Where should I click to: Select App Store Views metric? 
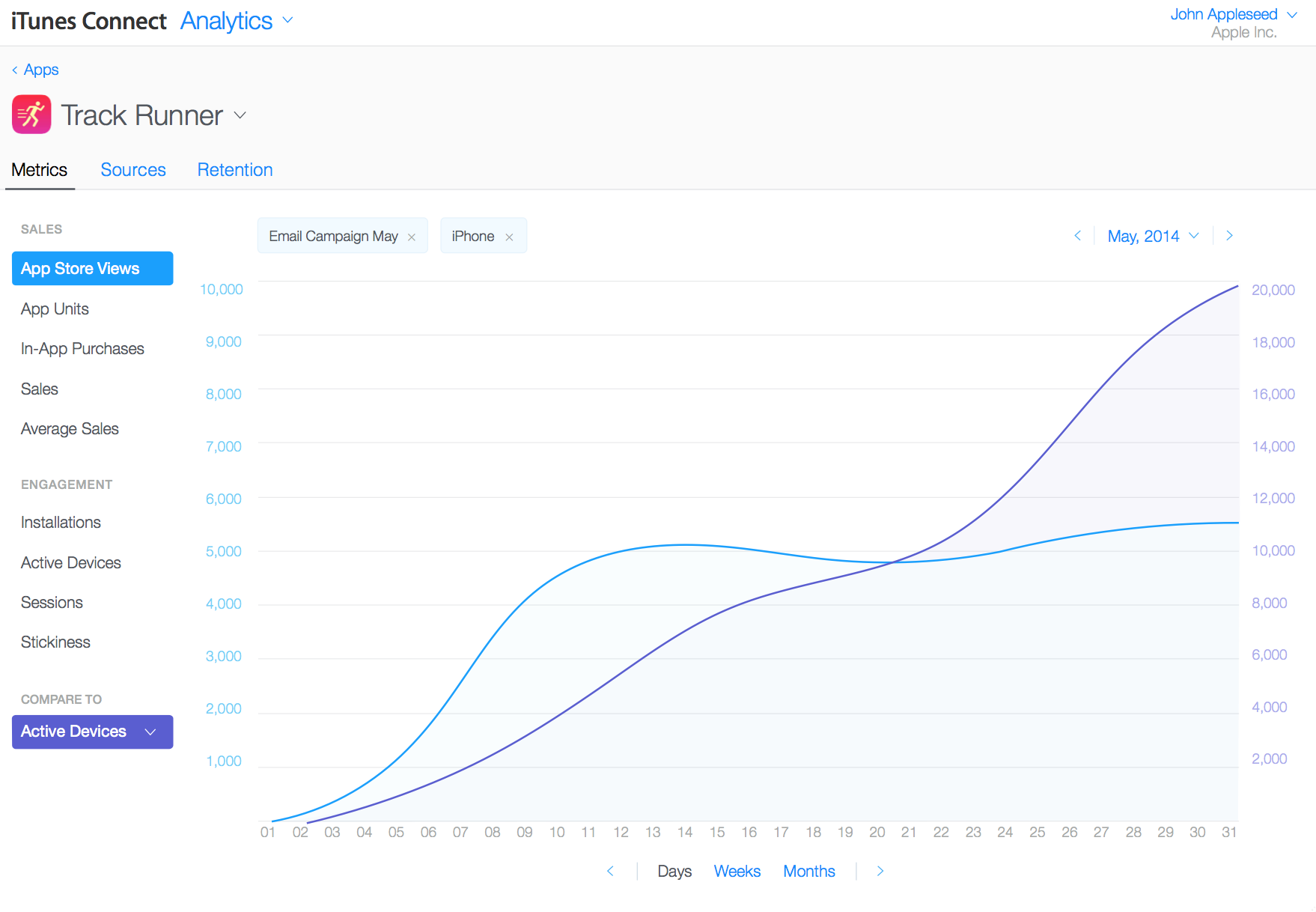[x=92, y=268]
